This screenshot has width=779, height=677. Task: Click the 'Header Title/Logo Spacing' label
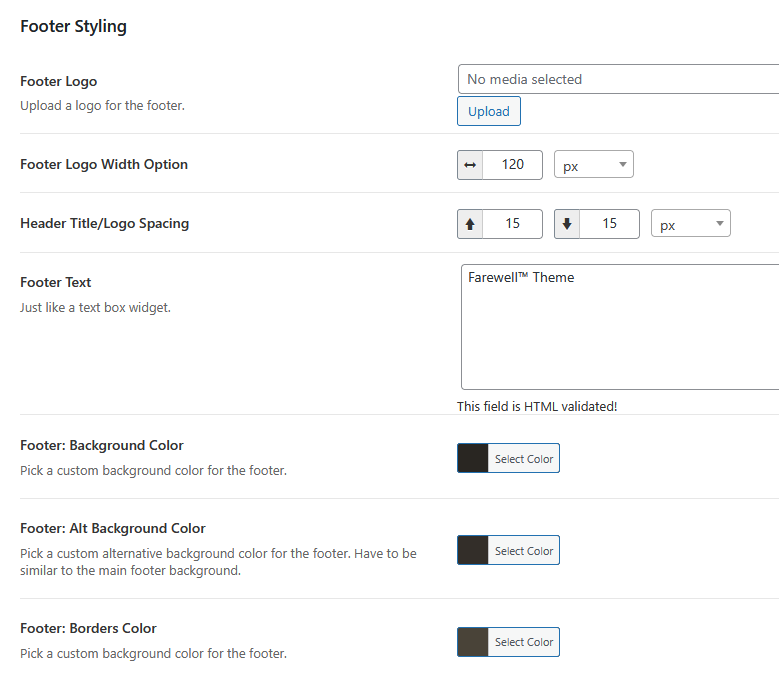104,223
